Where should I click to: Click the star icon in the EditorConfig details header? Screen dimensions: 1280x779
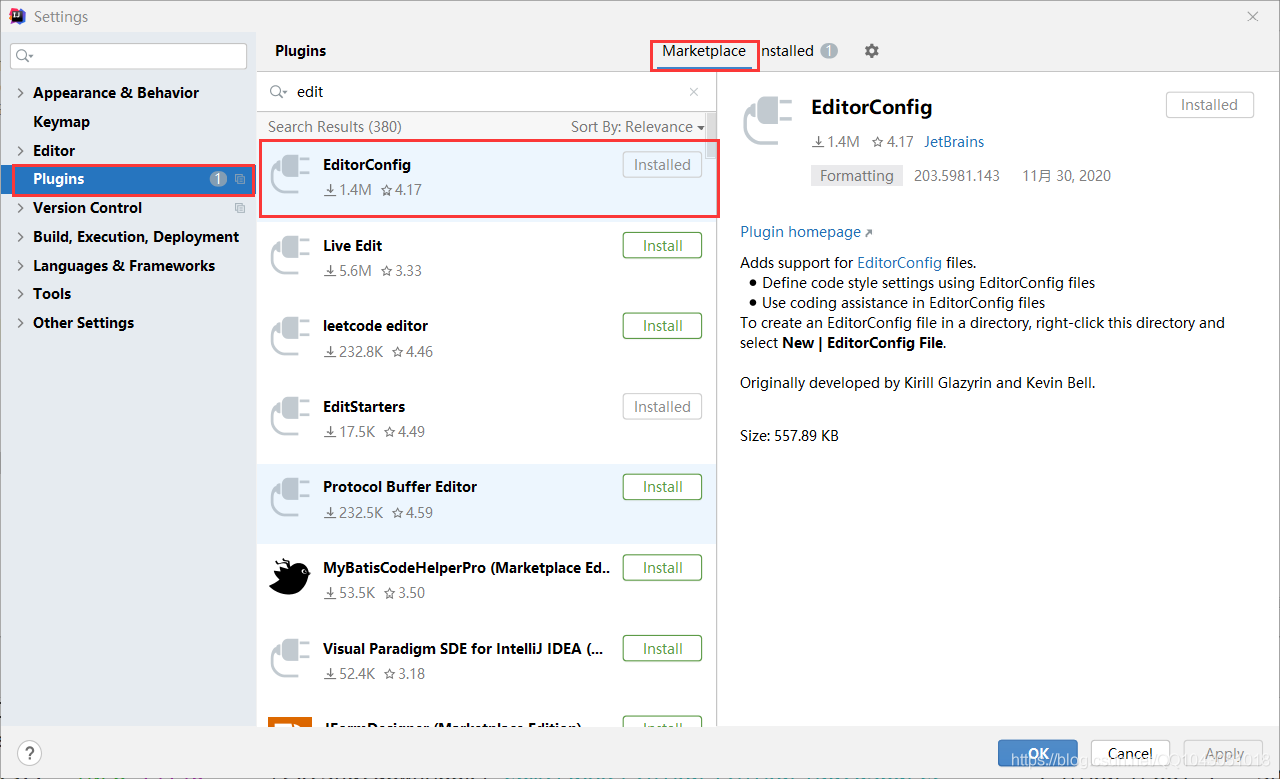[x=878, y=142]
